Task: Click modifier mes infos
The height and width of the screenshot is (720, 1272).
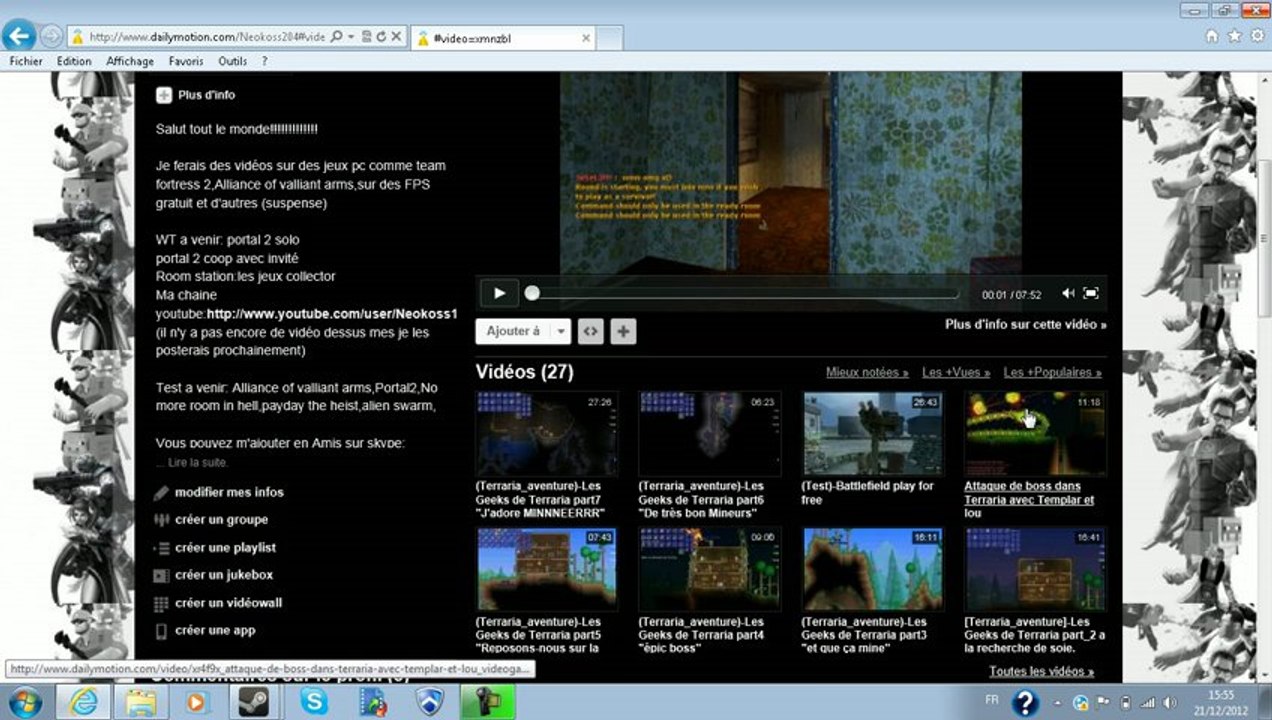Action: [229, 492]
